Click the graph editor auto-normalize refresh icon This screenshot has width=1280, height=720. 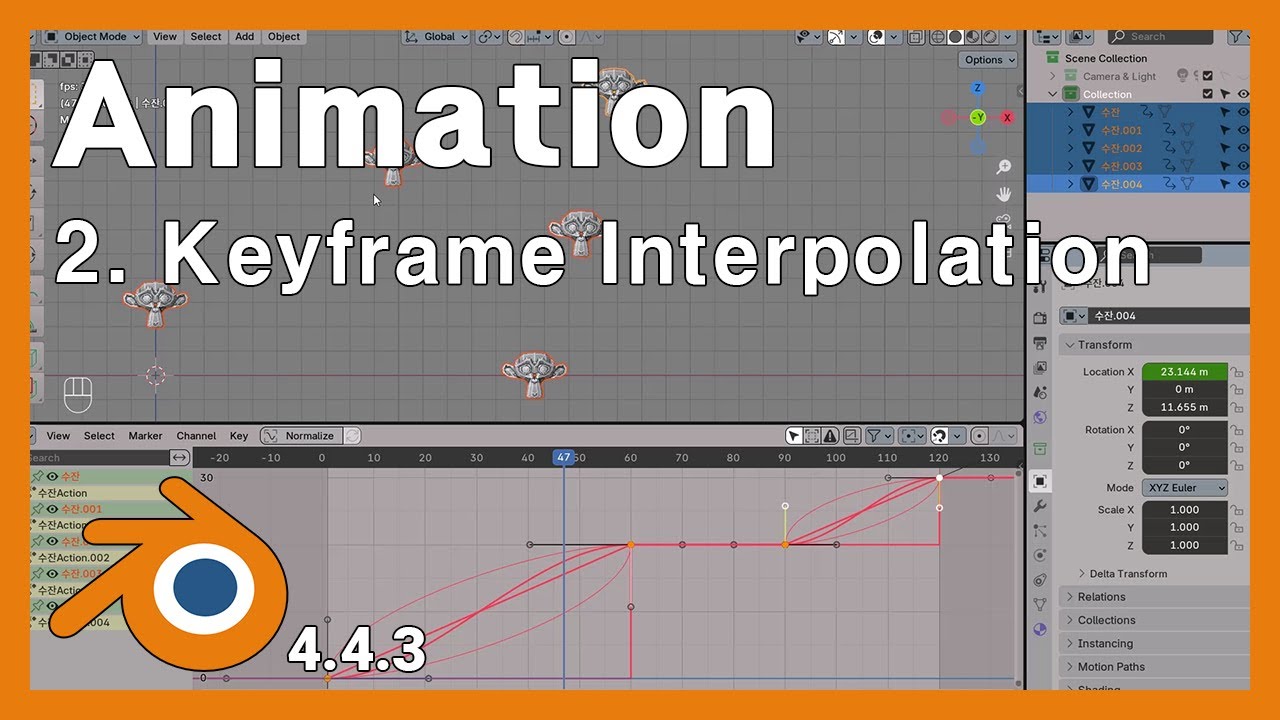(x=352, y=436)
